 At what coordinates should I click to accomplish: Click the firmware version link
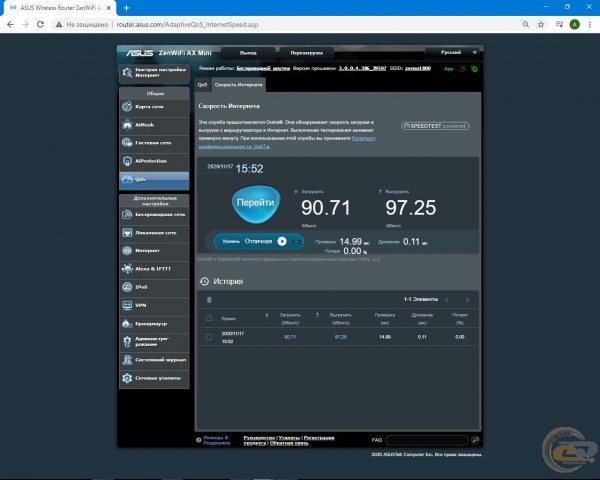[362, 69]
